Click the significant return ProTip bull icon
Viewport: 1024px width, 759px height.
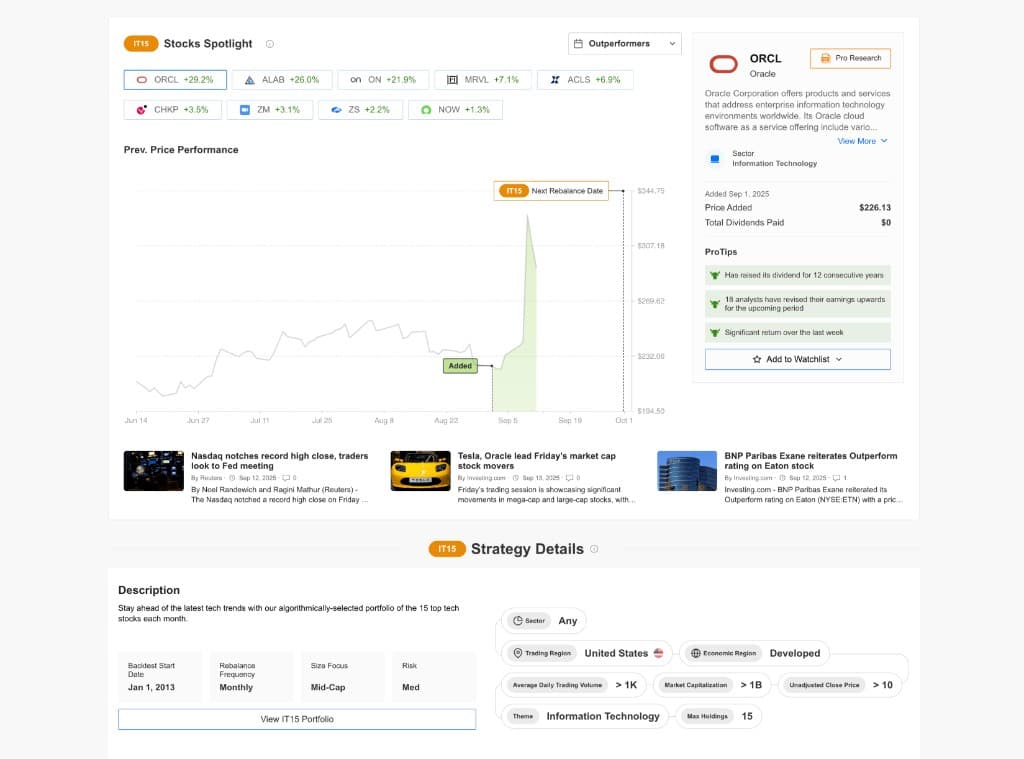pos(715,333)
